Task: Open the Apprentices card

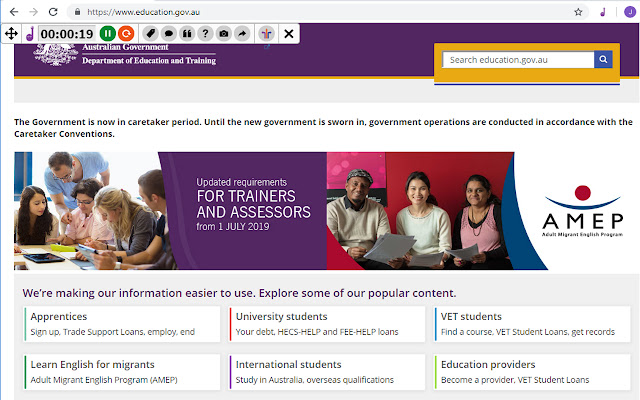Action: [122, 324]
